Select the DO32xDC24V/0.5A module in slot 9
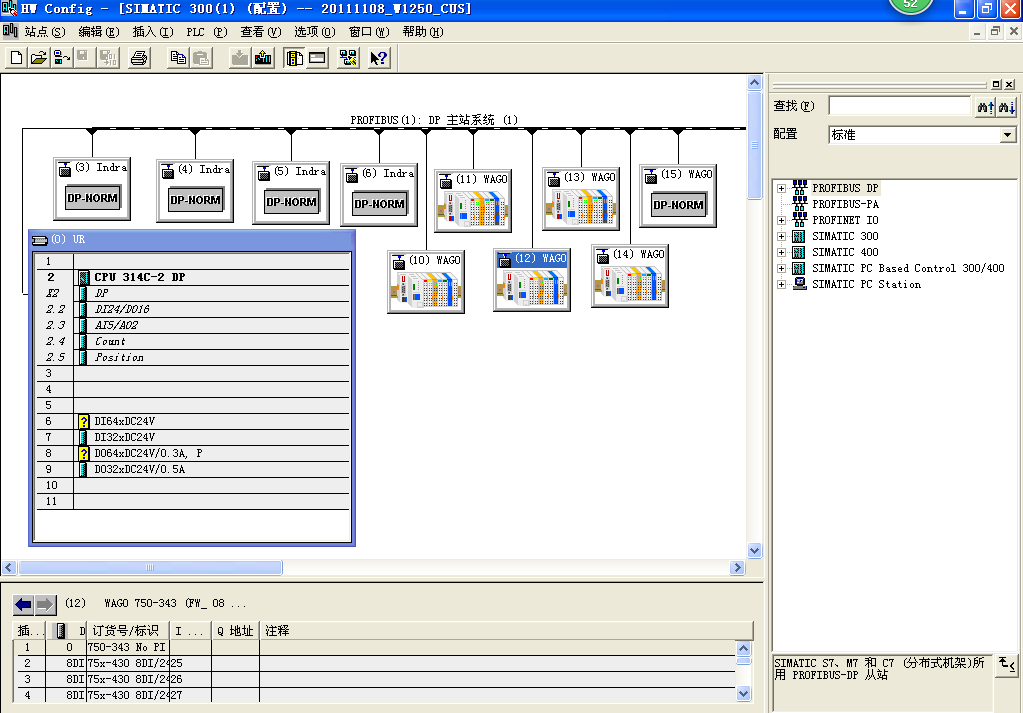The height and width of the screenshot is (713, 1023). 193,469
